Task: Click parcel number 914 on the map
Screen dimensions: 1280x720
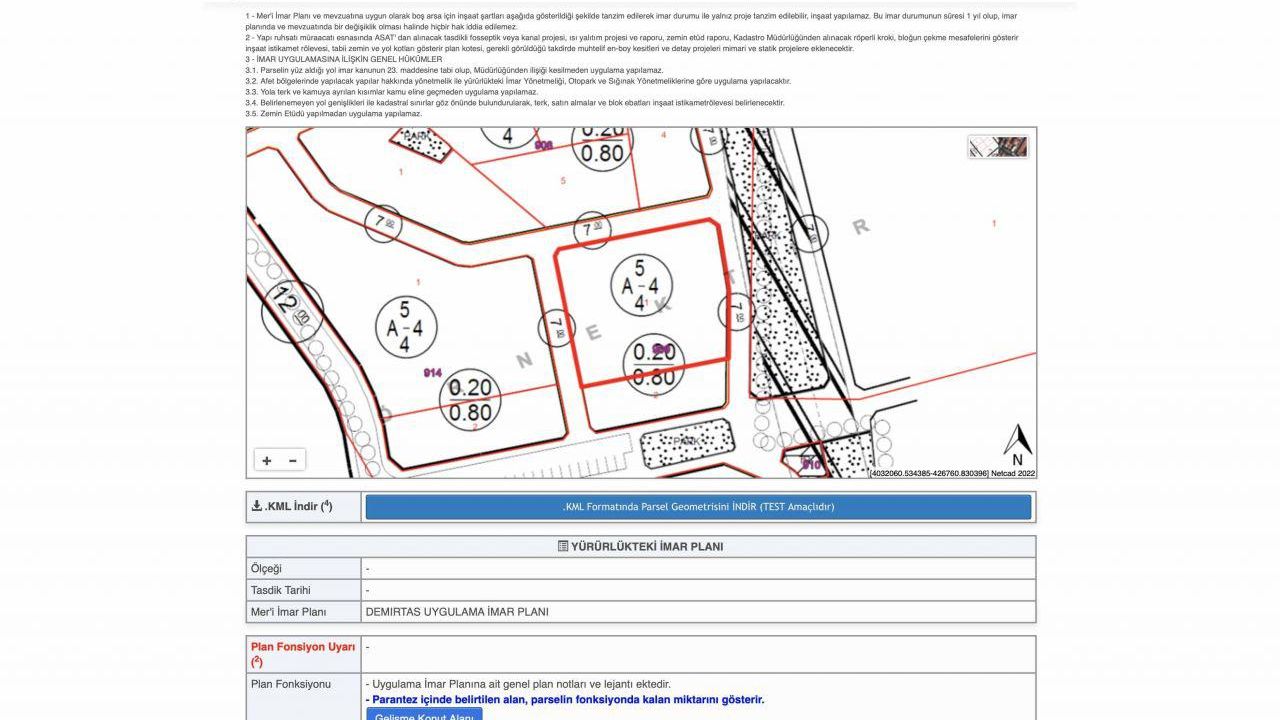Action: (432, 373)
